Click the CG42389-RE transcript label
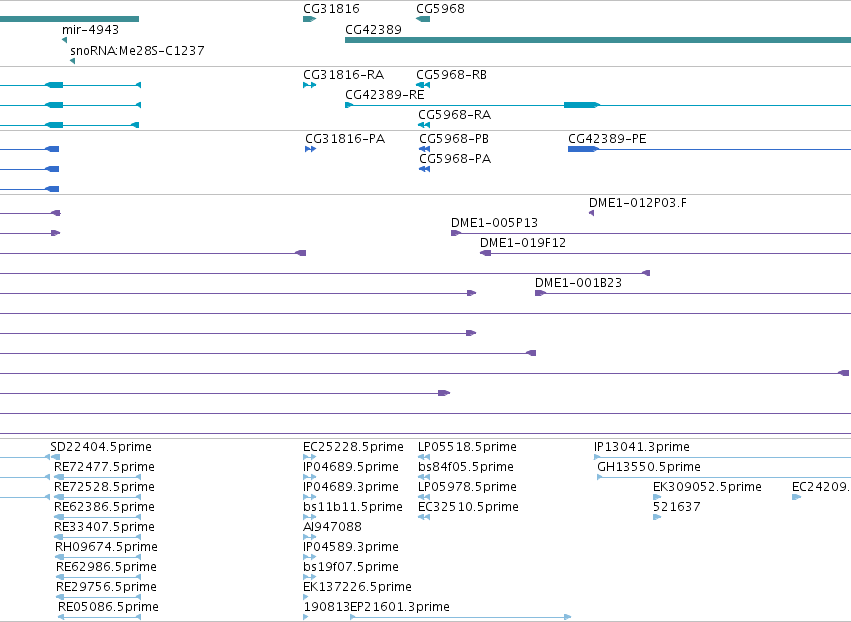This screenshot has height=622, width=851. [385, 95]
